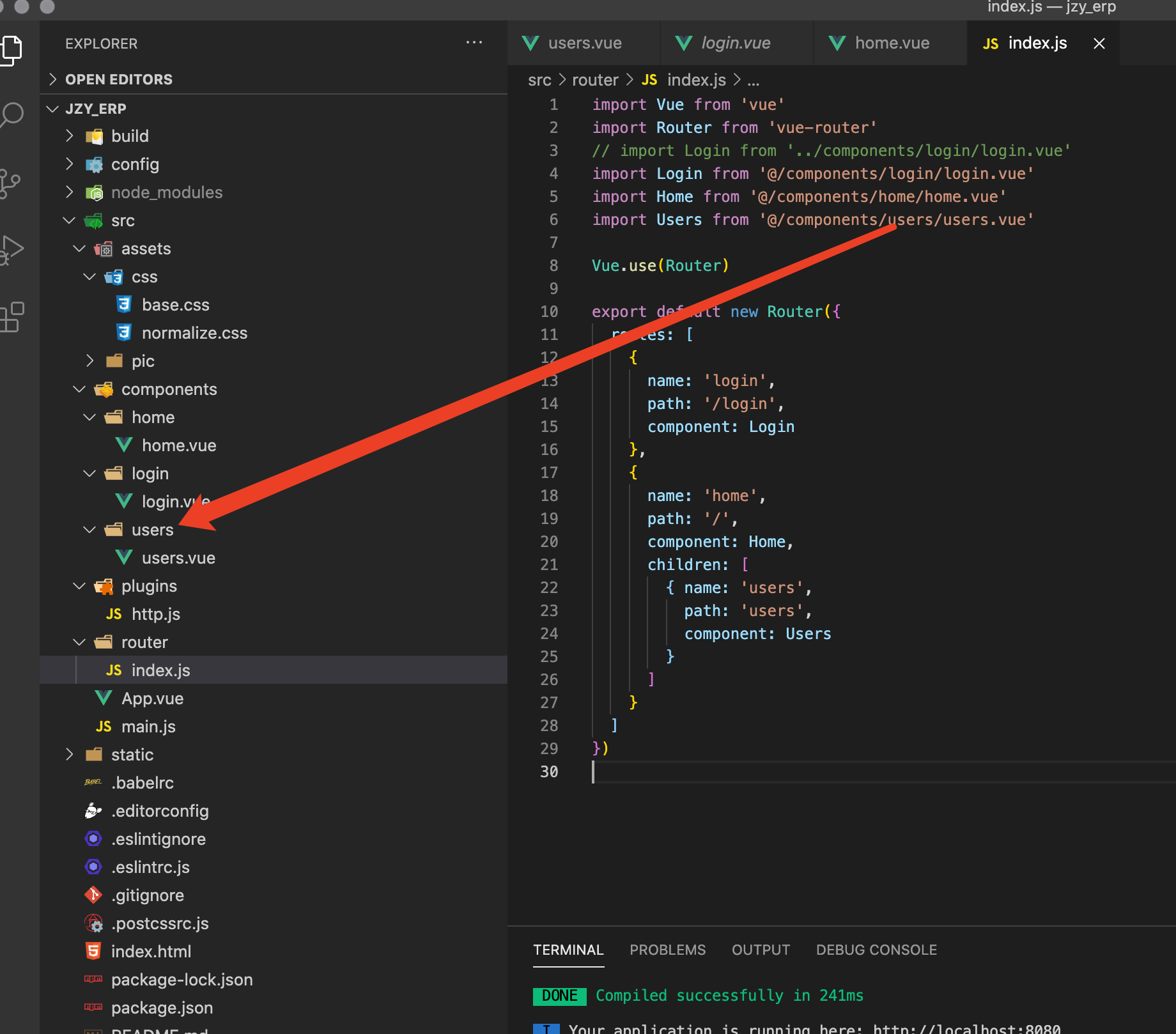Click the git icon beside .gitignore
1176x1034 pixels.
pos(93,895)
